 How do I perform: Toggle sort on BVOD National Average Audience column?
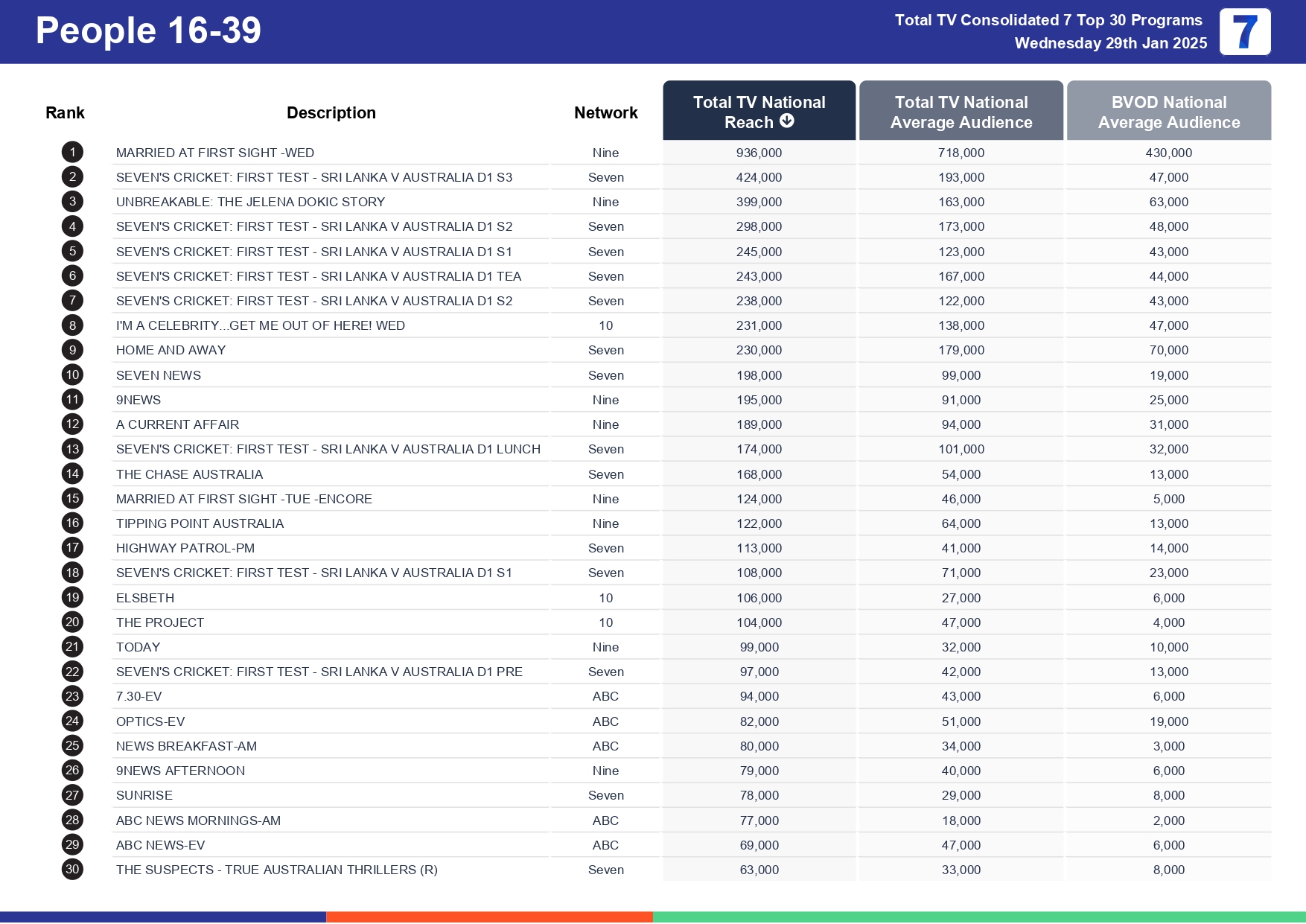1169,111
